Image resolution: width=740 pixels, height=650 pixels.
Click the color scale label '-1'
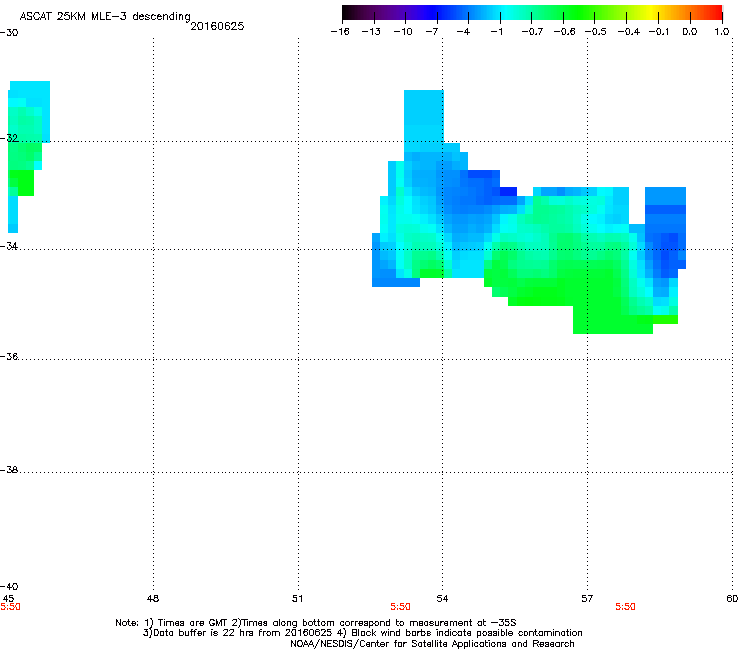tap(496, 32)
